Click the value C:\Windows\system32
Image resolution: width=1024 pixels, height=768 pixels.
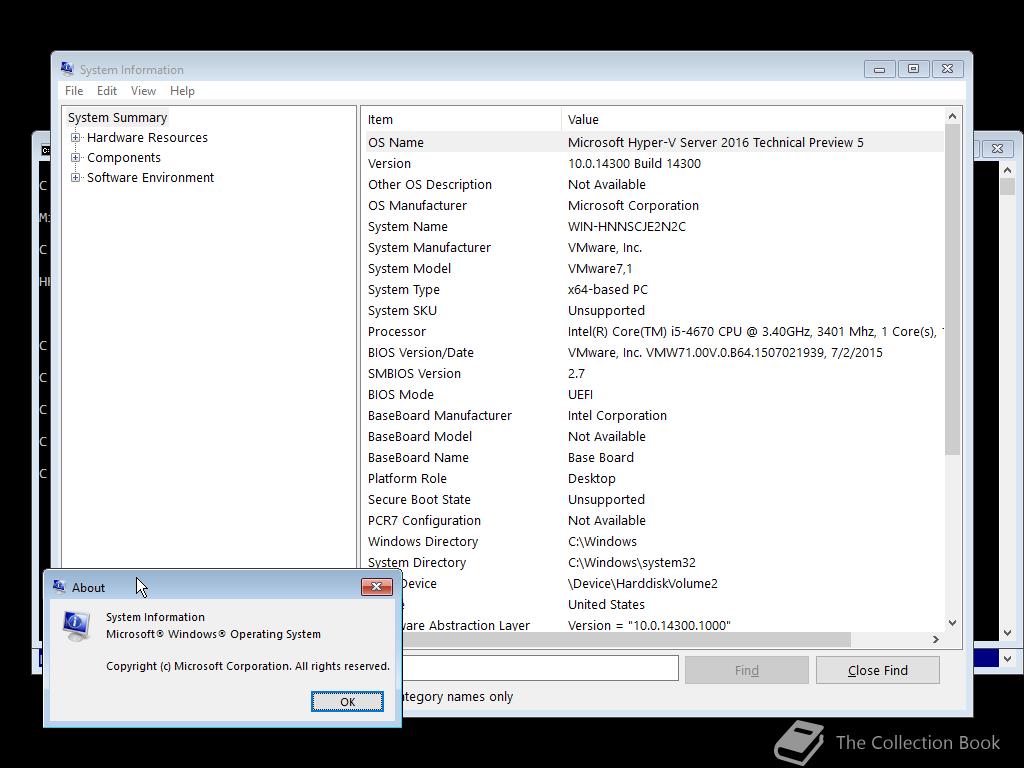pyautogui.click(x=632, y=562)
